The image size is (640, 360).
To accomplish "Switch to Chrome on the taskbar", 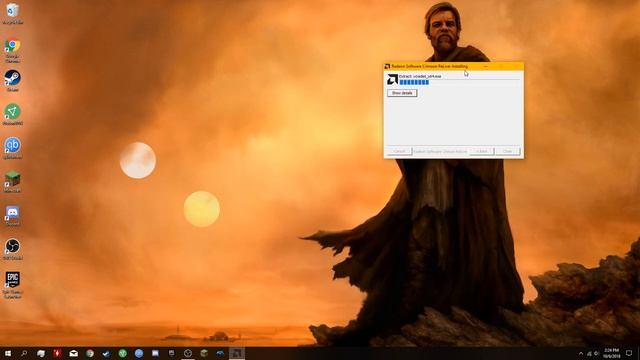I will (90, 353).
